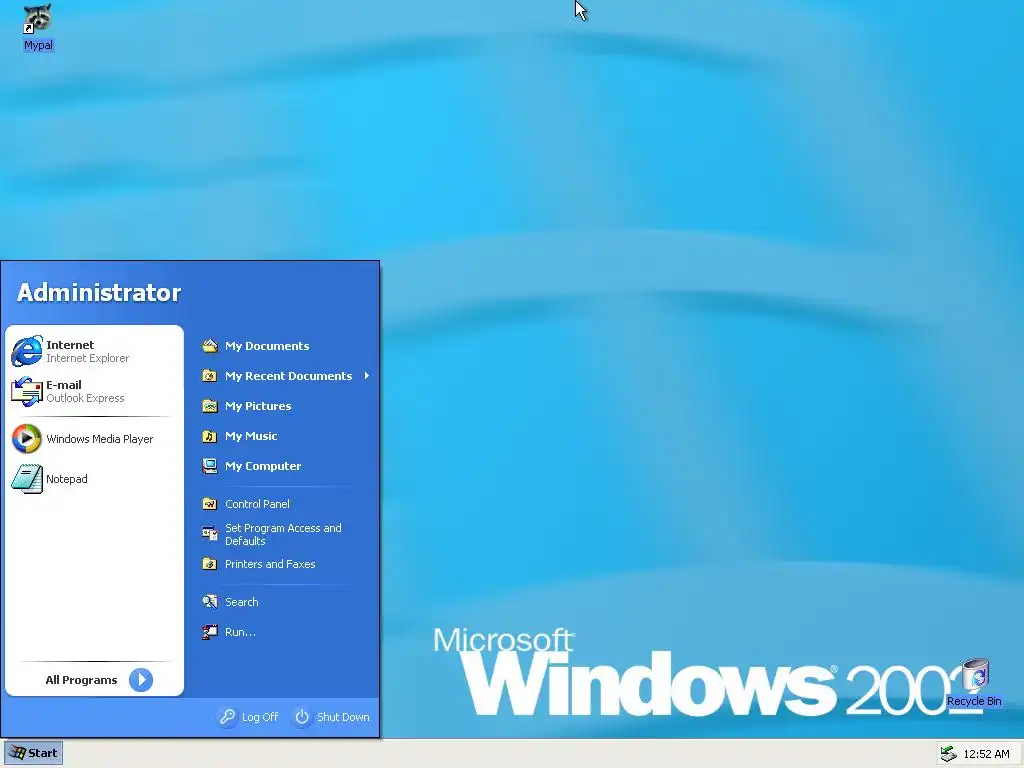This screenshot has width=1024, height=768.
Task: Click the Shut Down power icon
Action: coord(302,717)
